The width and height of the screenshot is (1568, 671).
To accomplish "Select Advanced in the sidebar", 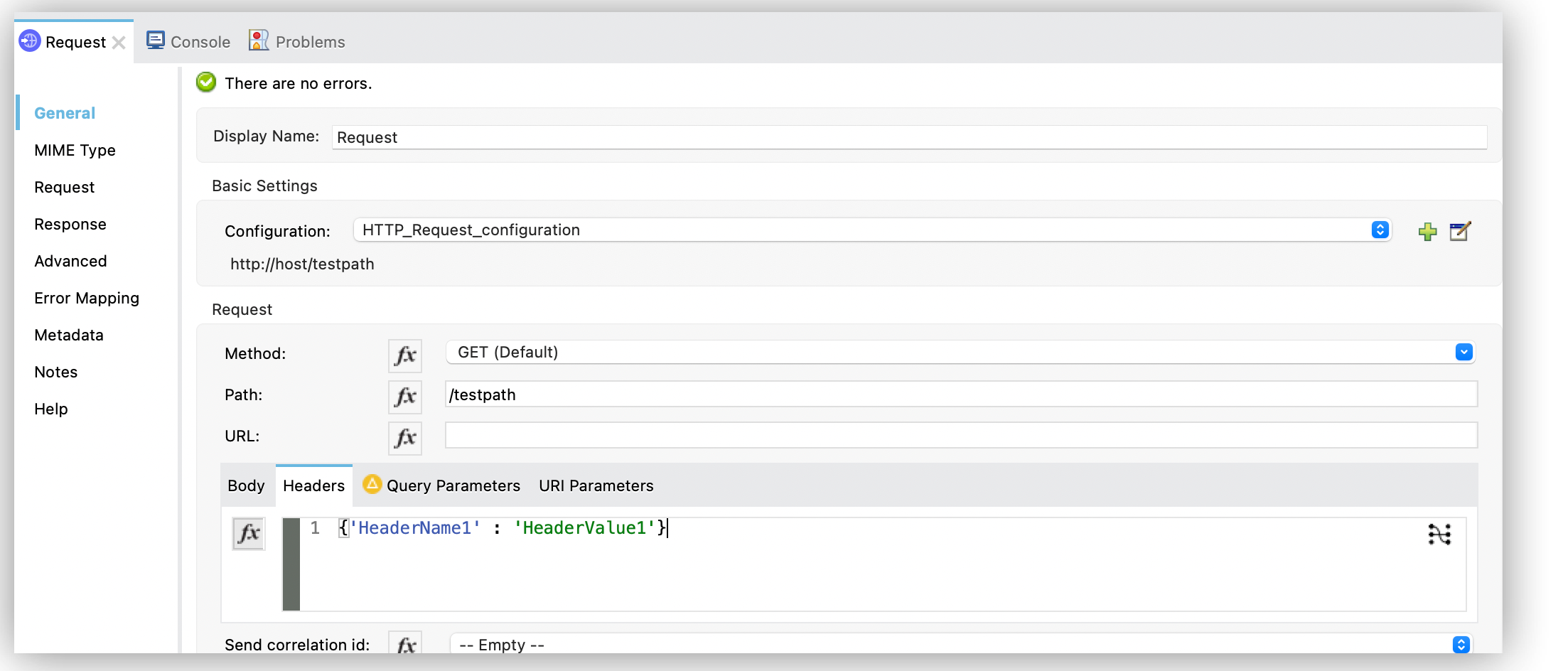I will pyautogui.click(x=70, y=261).
